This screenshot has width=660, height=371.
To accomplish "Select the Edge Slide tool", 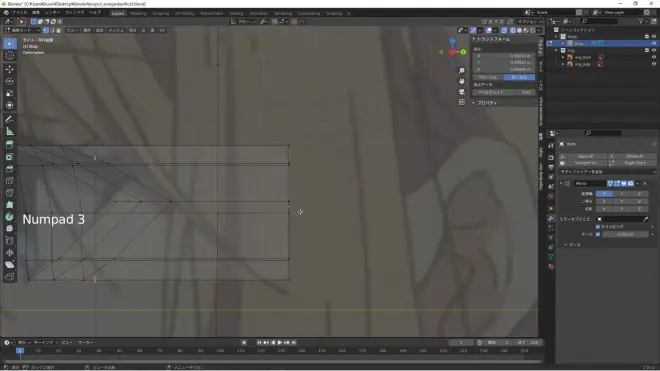I will coord(10,241).
